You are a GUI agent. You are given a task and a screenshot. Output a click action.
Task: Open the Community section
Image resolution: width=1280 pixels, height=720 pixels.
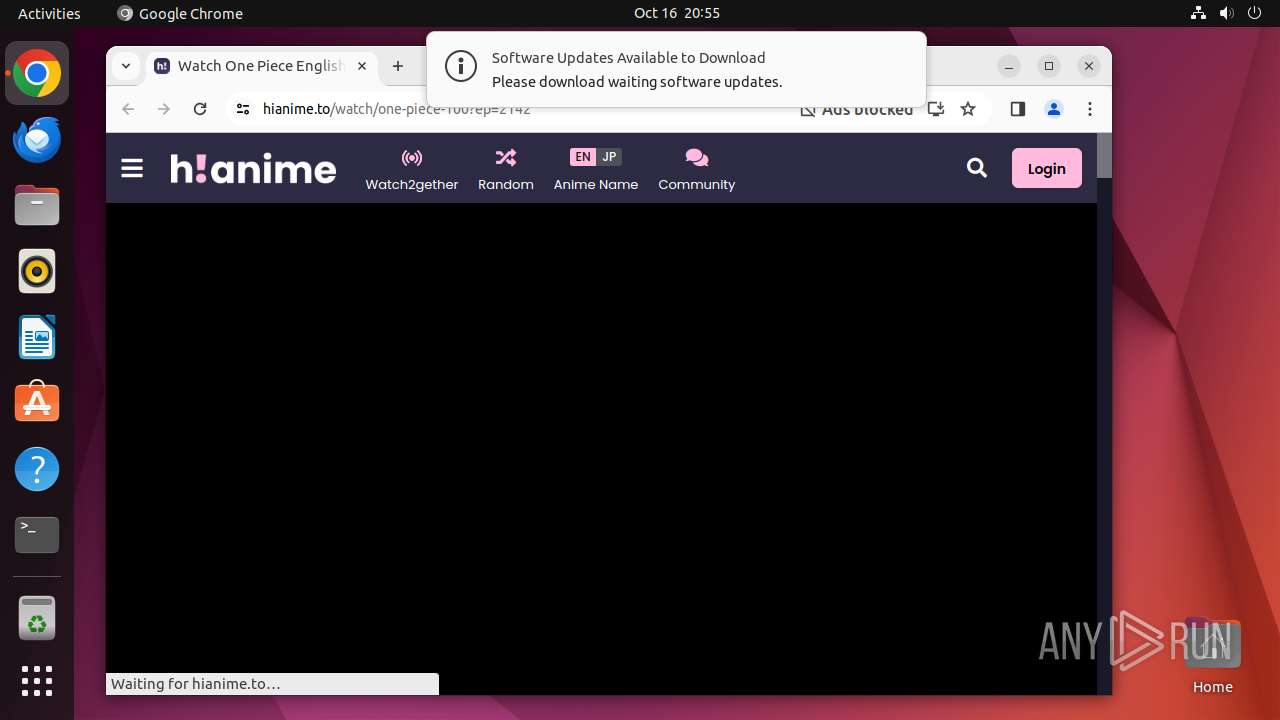pos(696,169)
